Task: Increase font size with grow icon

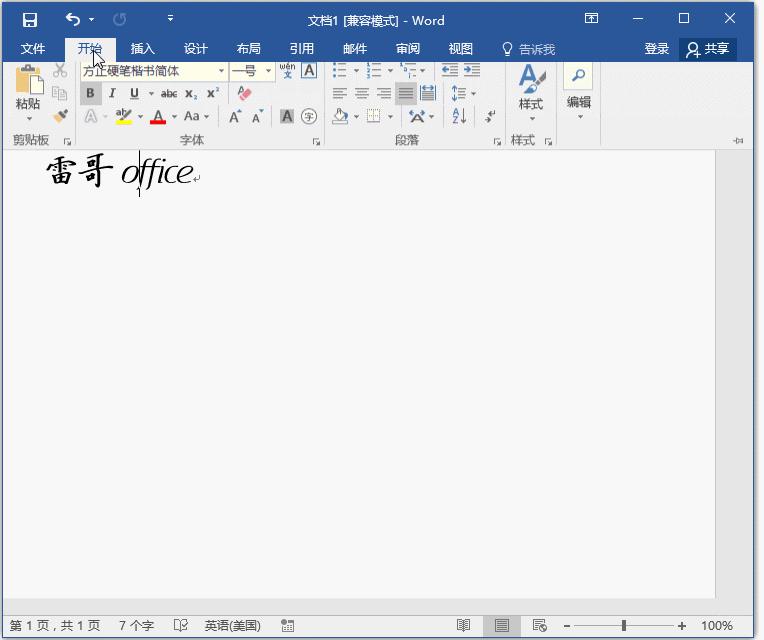Action: (235, 116)
